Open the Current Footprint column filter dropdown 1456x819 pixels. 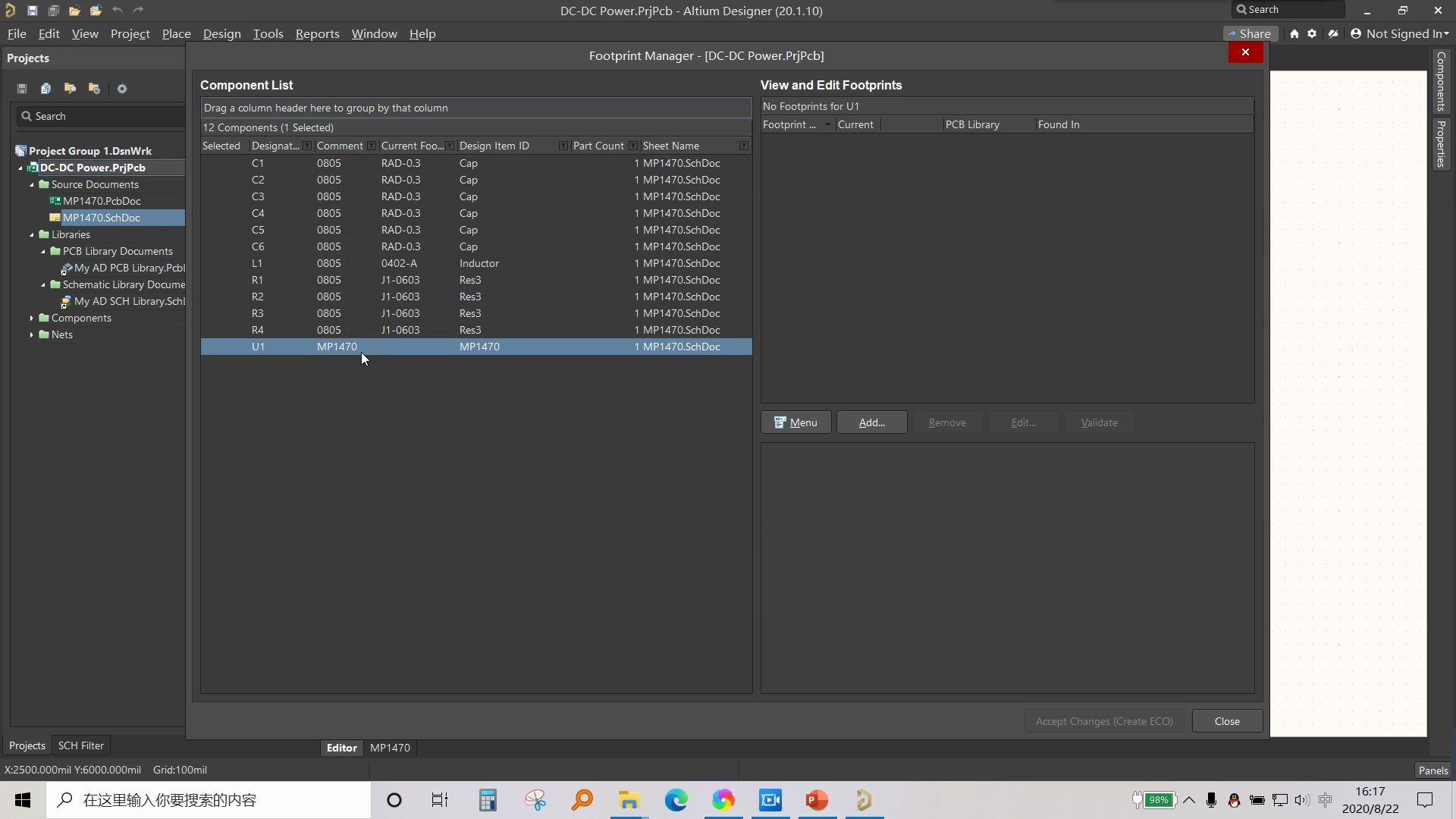[450, 146]
